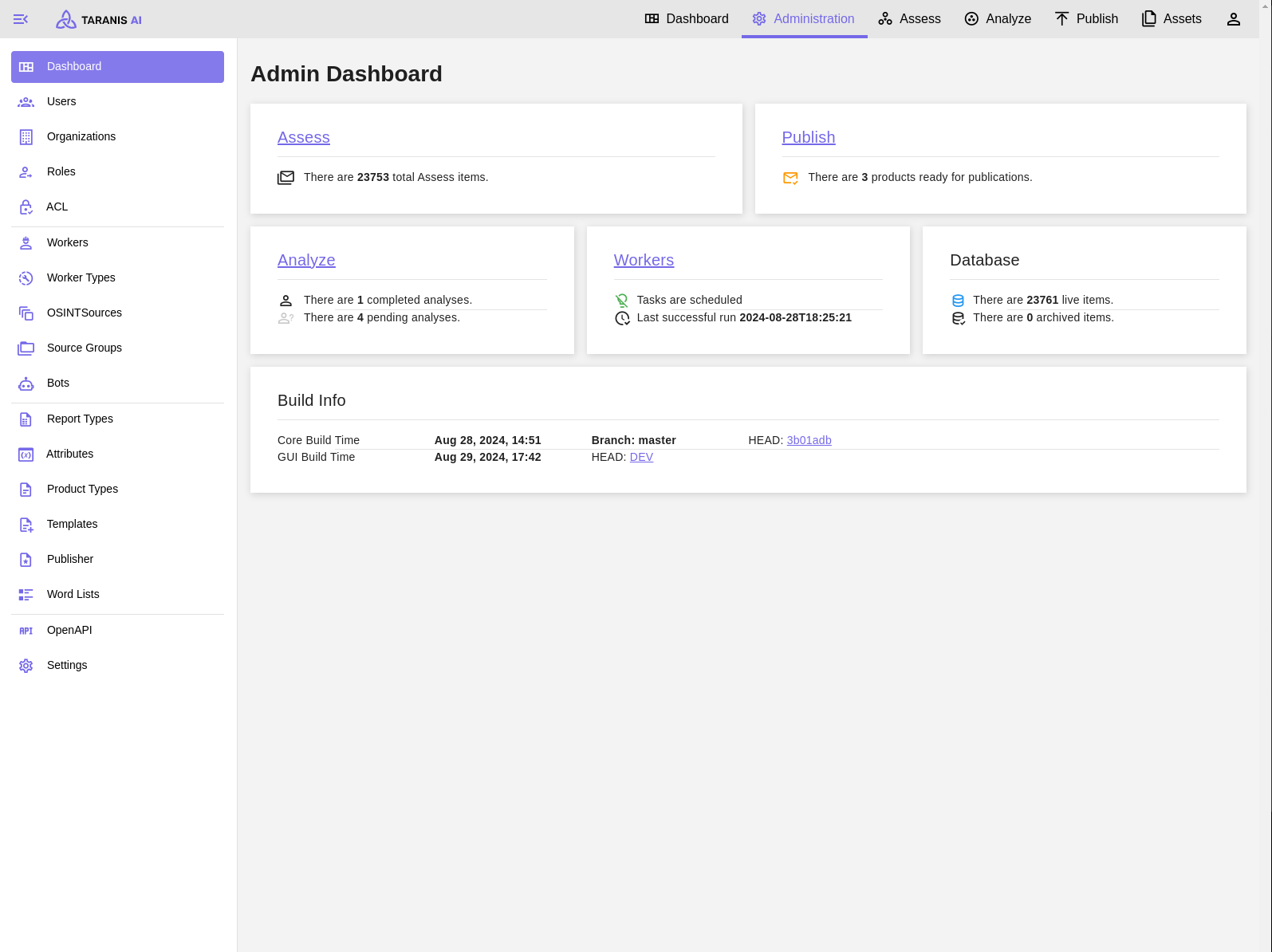Screen dimensions: 1272x952
Task: Follow the Publish card heading link
Action: [809, 137]
